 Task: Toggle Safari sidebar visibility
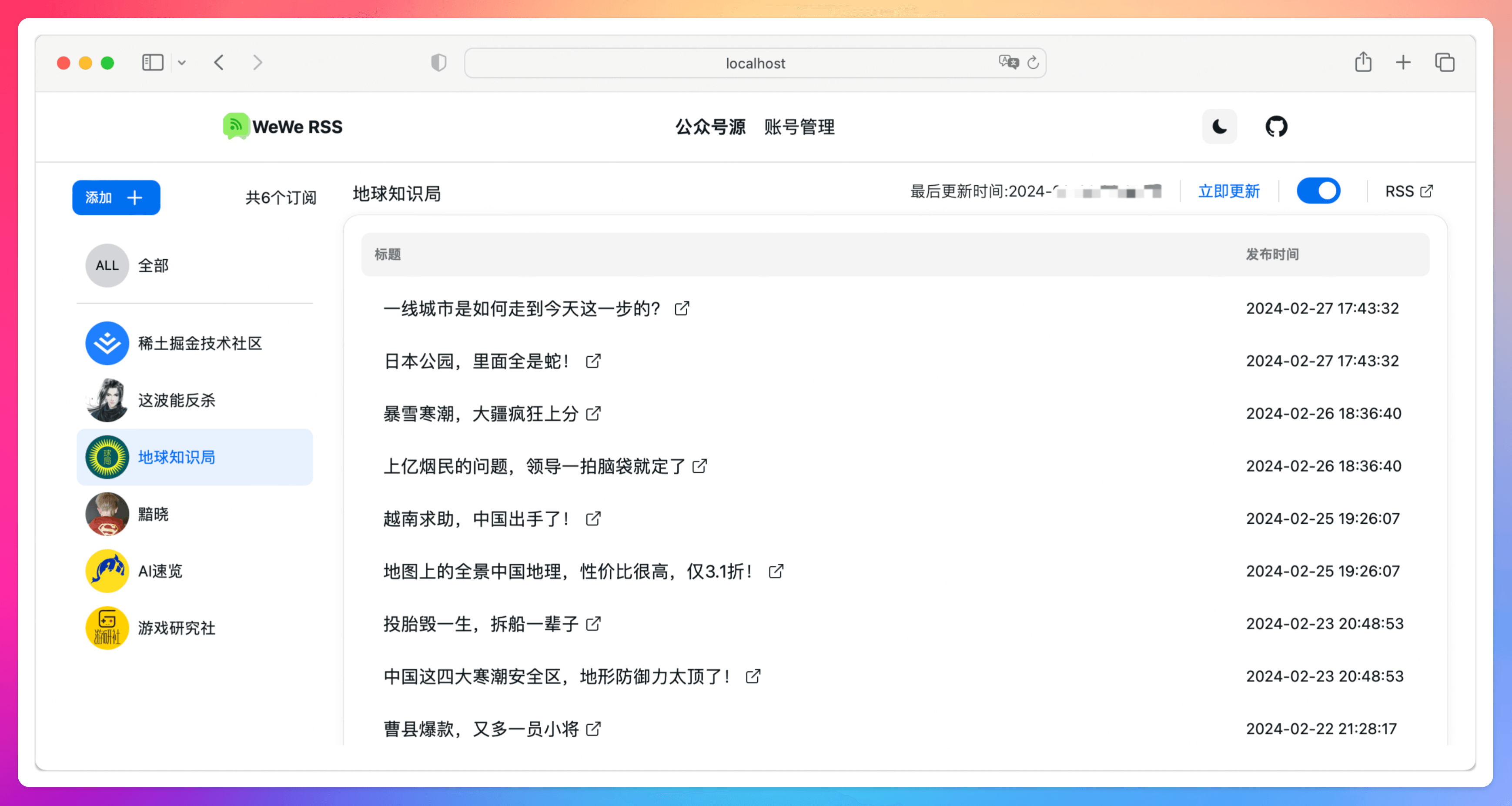point(153,62)
